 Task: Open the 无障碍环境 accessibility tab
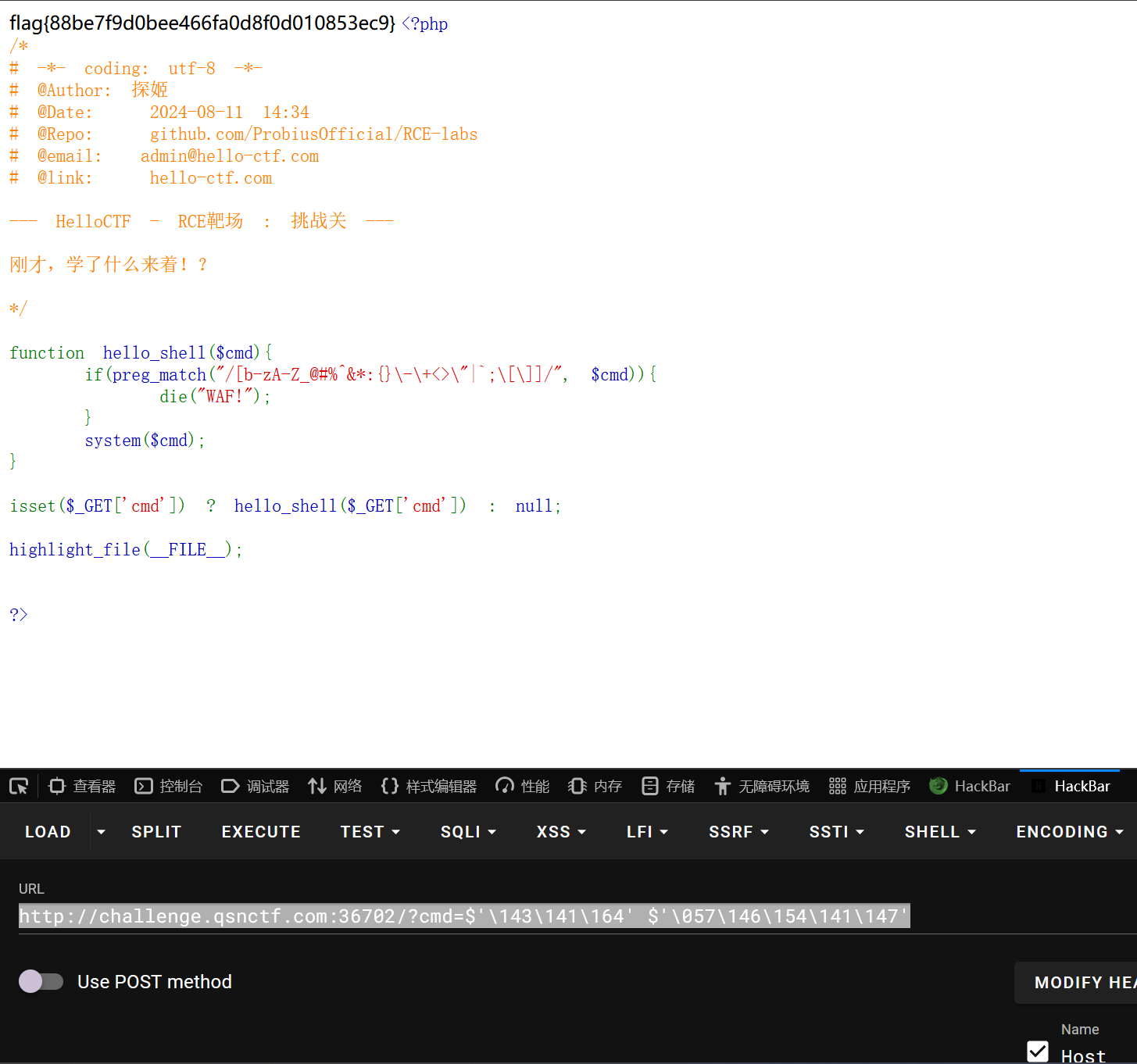point(762,786)
